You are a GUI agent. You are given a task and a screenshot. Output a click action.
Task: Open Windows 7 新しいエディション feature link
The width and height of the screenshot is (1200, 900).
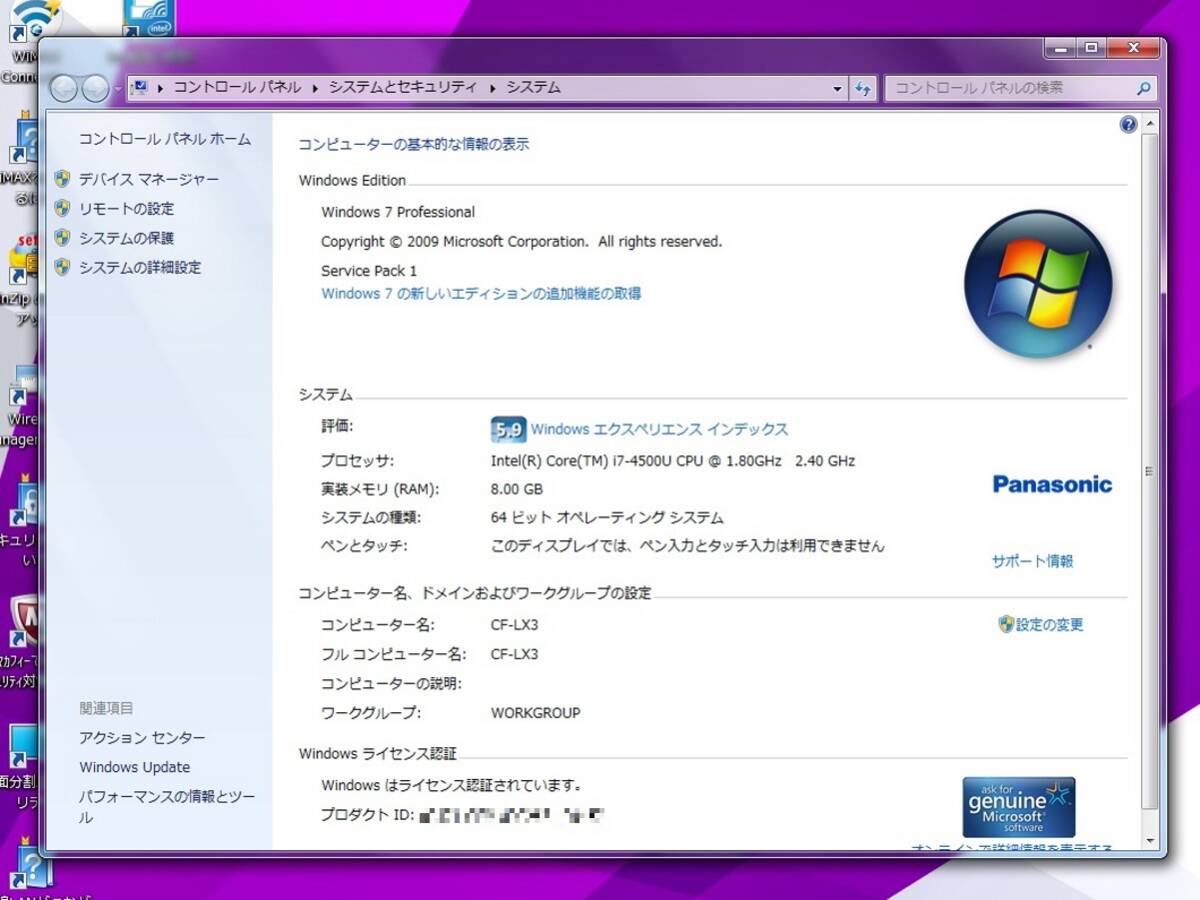[481, 293]
